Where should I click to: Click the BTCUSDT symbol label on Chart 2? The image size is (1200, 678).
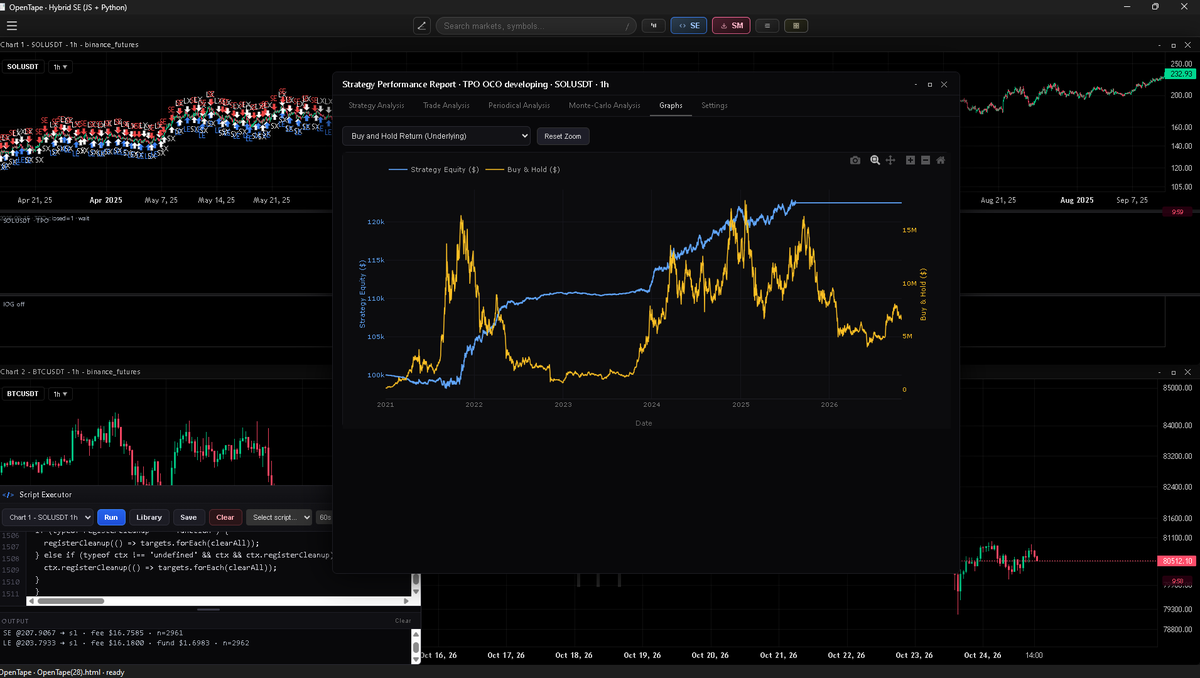(x=23, y=394)
